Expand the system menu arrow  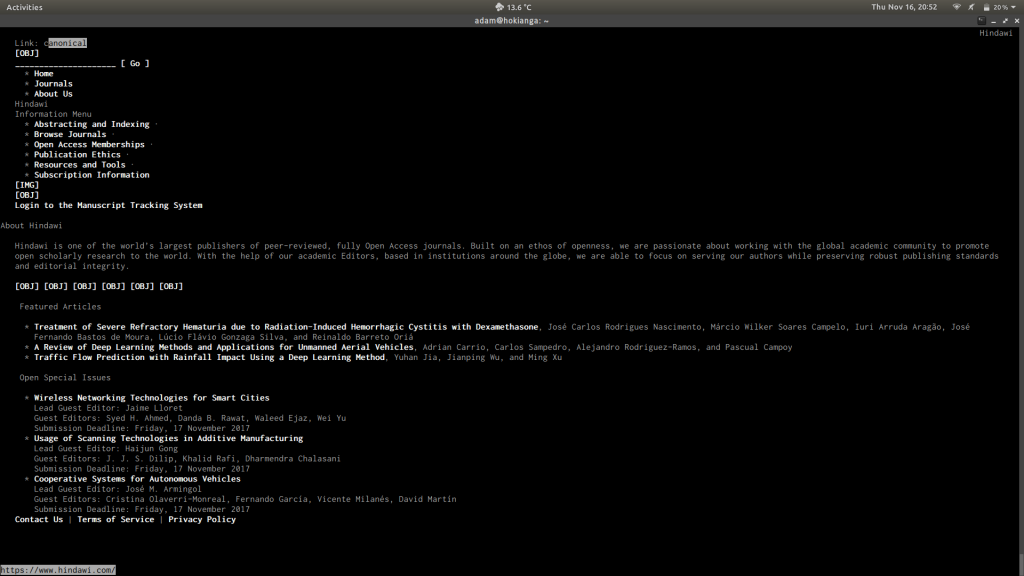1014,7
